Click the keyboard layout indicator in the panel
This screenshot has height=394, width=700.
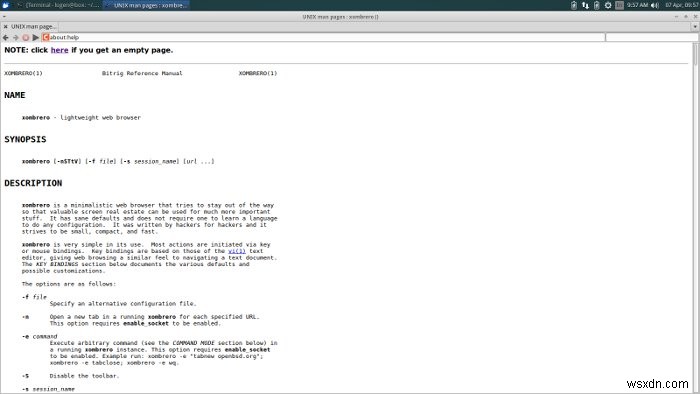coord(619,5)
